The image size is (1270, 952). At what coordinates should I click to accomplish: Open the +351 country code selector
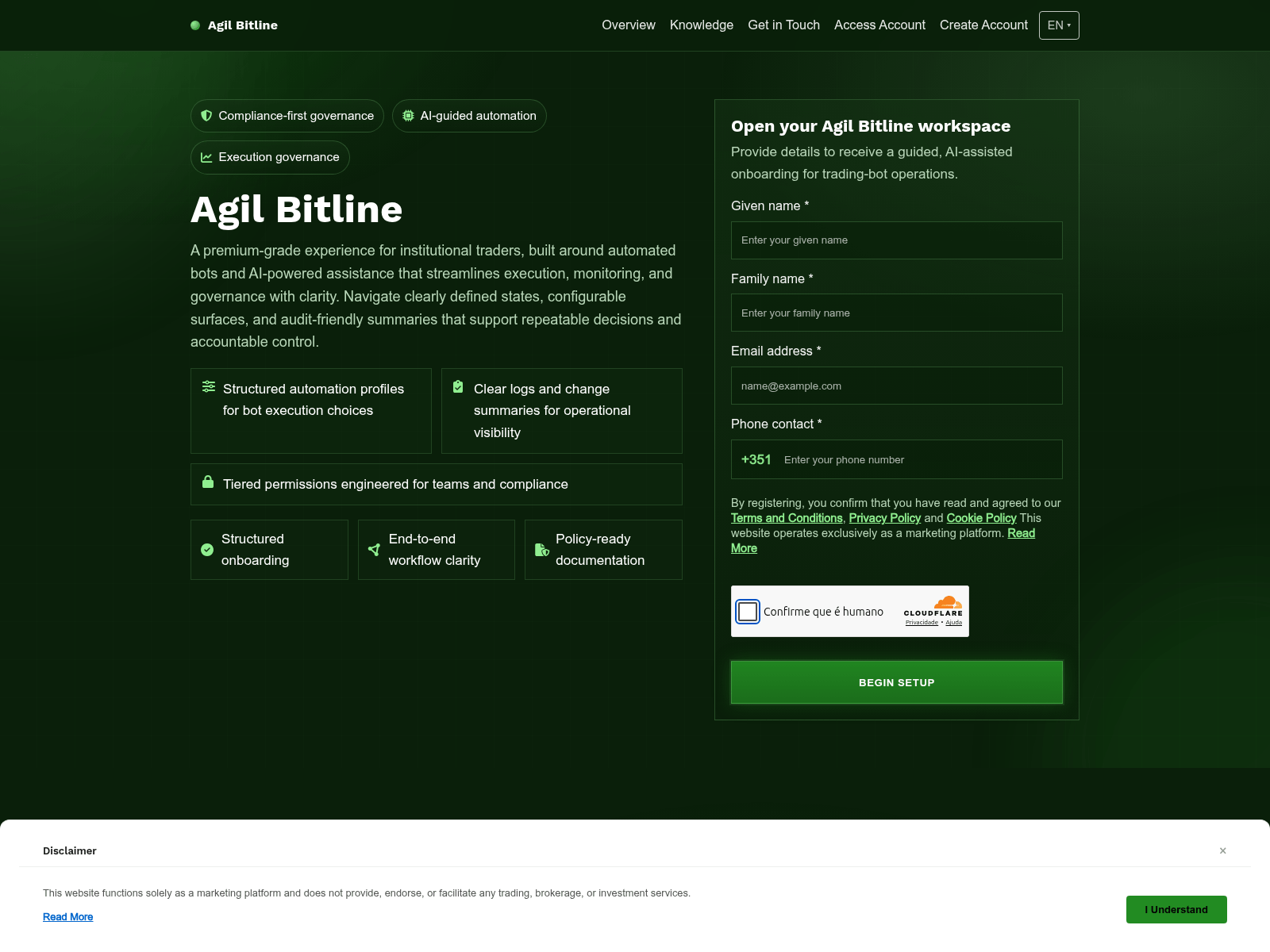click(x=756, y=459)
